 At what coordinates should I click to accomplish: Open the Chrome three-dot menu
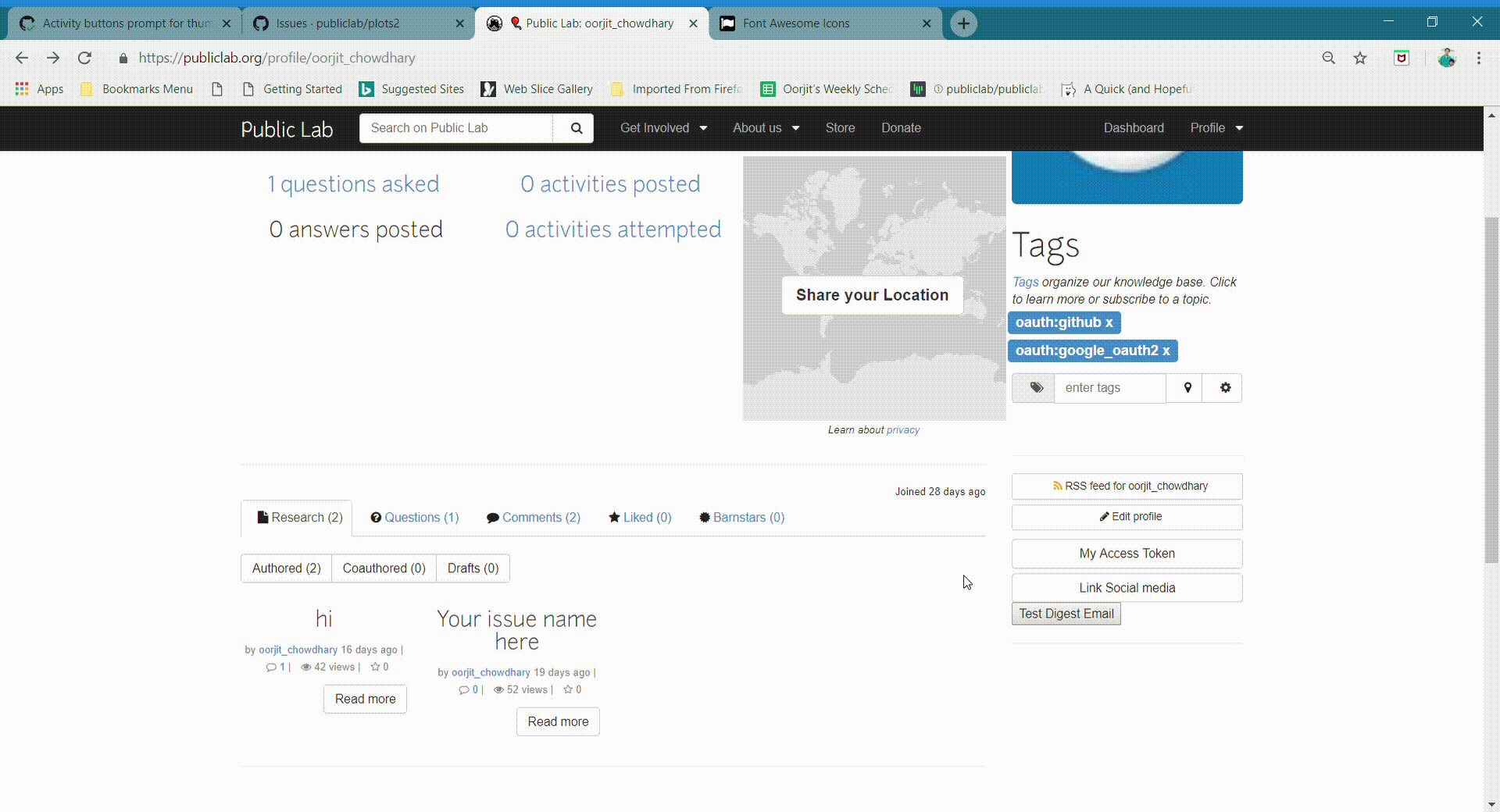tap(1478, 58)
